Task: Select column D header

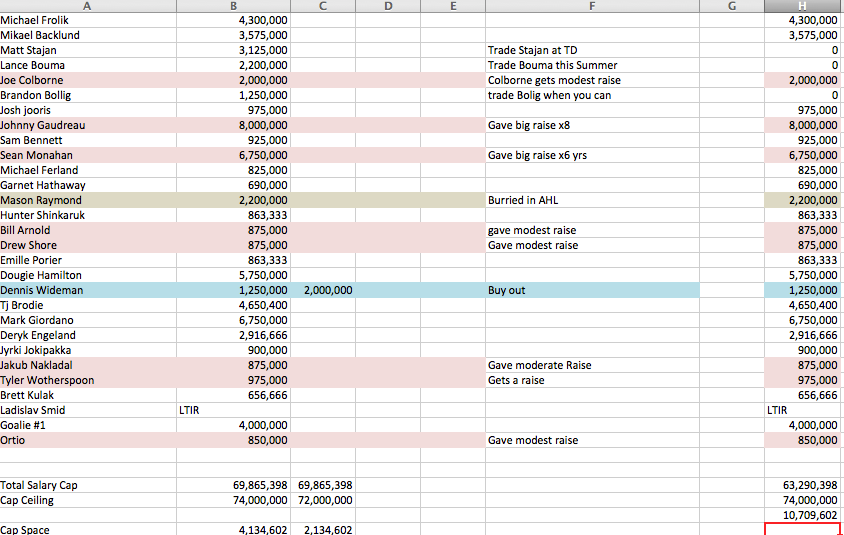Action: point(388,6)
